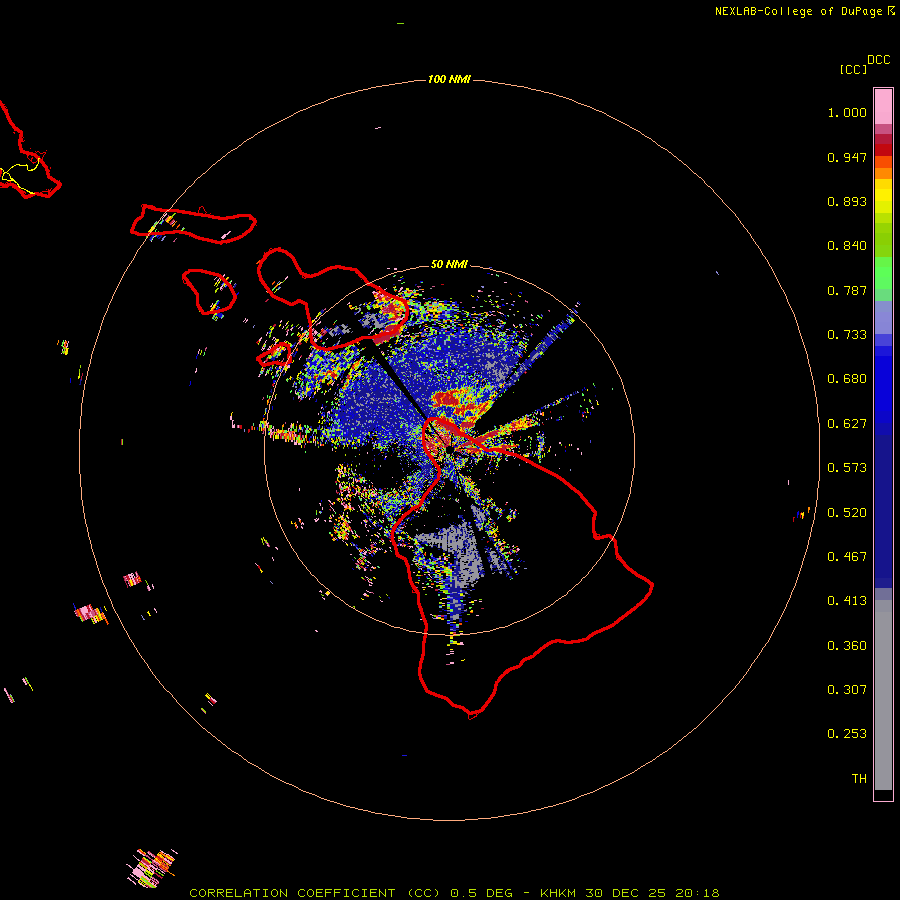Click the 0.253 color scale value
This screenshot has height=900, width=900.
click(847, 734)
